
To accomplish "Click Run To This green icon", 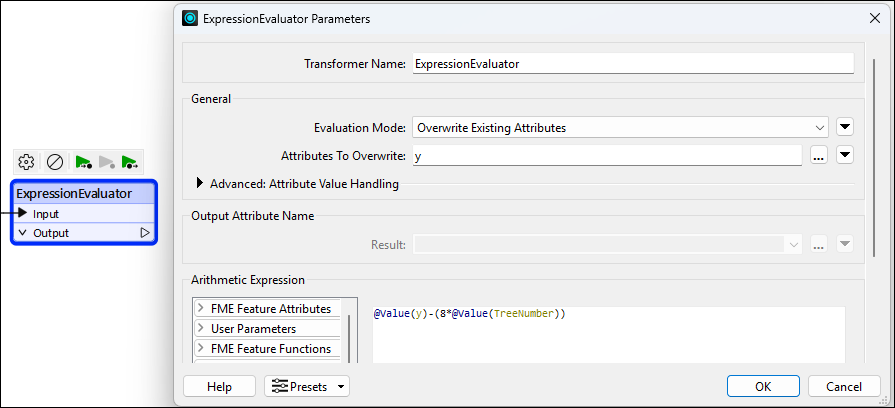I will coord(84,163).
